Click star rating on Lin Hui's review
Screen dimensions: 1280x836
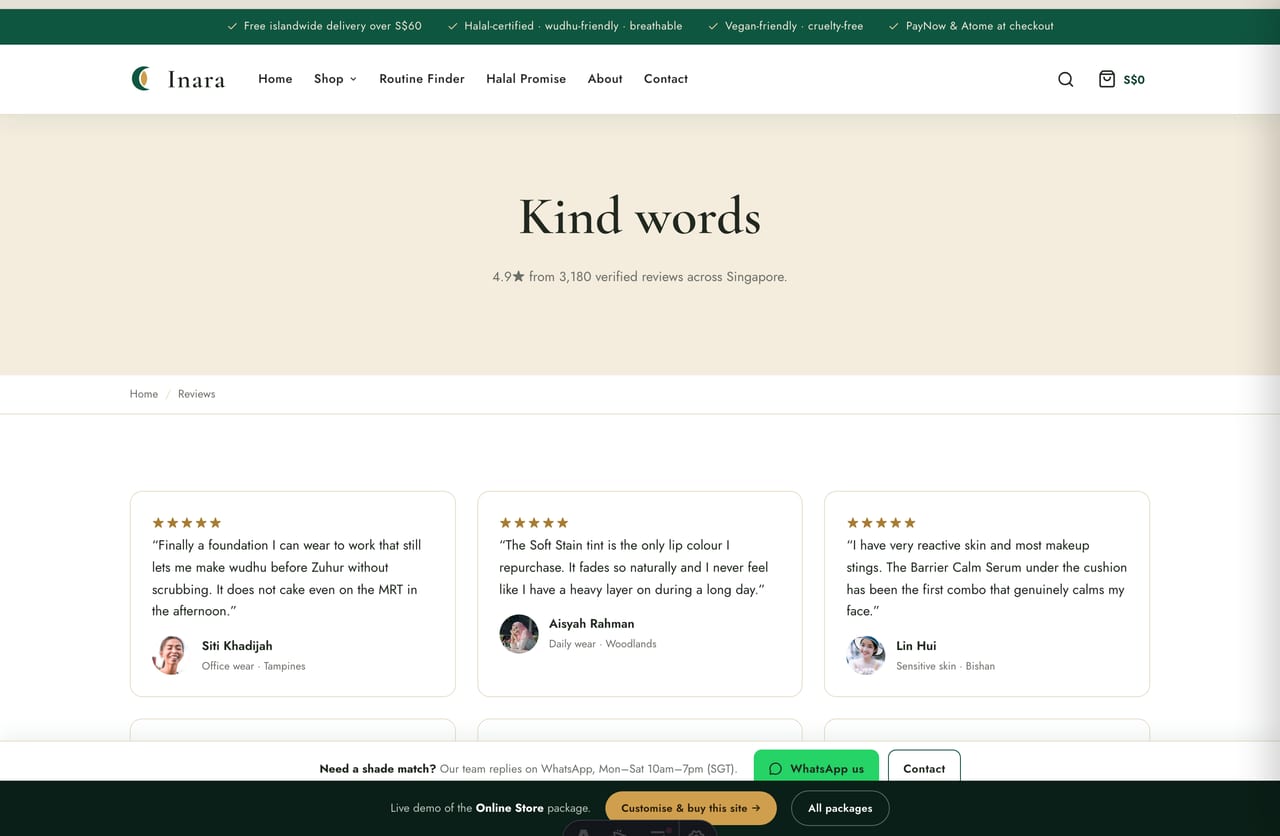pos(881,522)
